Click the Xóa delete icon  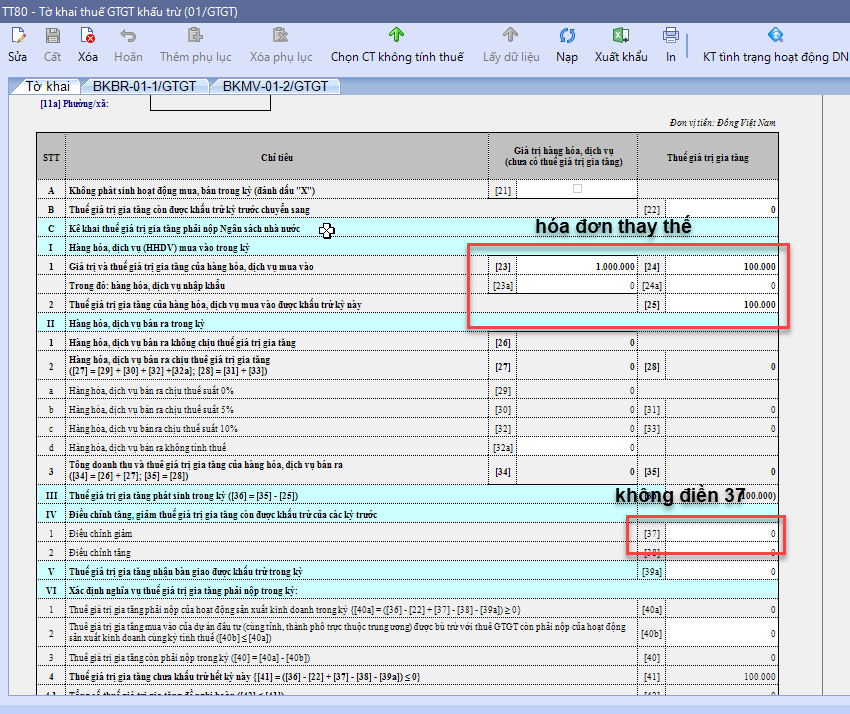pyautogui.click(x=87, y=36)
